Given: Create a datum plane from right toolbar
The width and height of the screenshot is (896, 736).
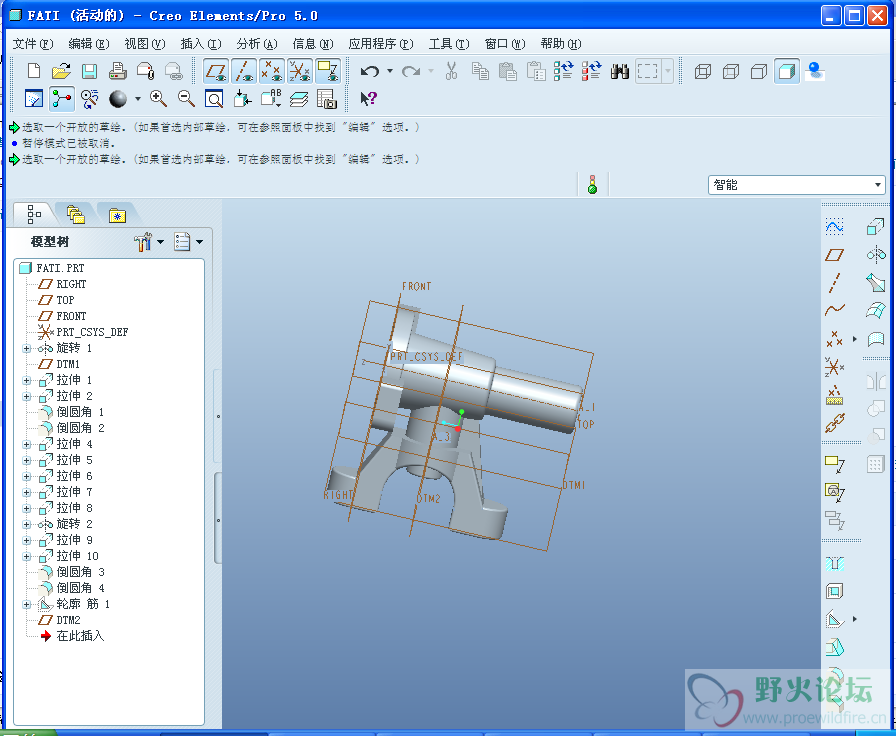Looking at the screenshot, I should [834, 255].
